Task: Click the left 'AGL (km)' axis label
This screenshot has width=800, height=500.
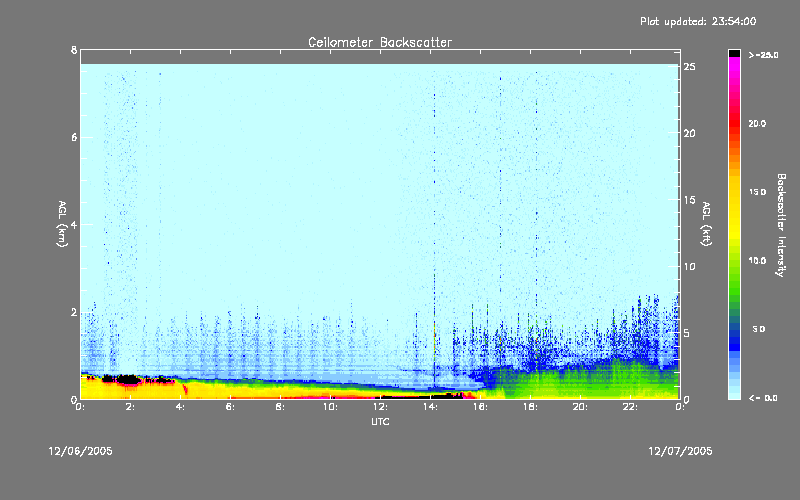Action: 62,224
